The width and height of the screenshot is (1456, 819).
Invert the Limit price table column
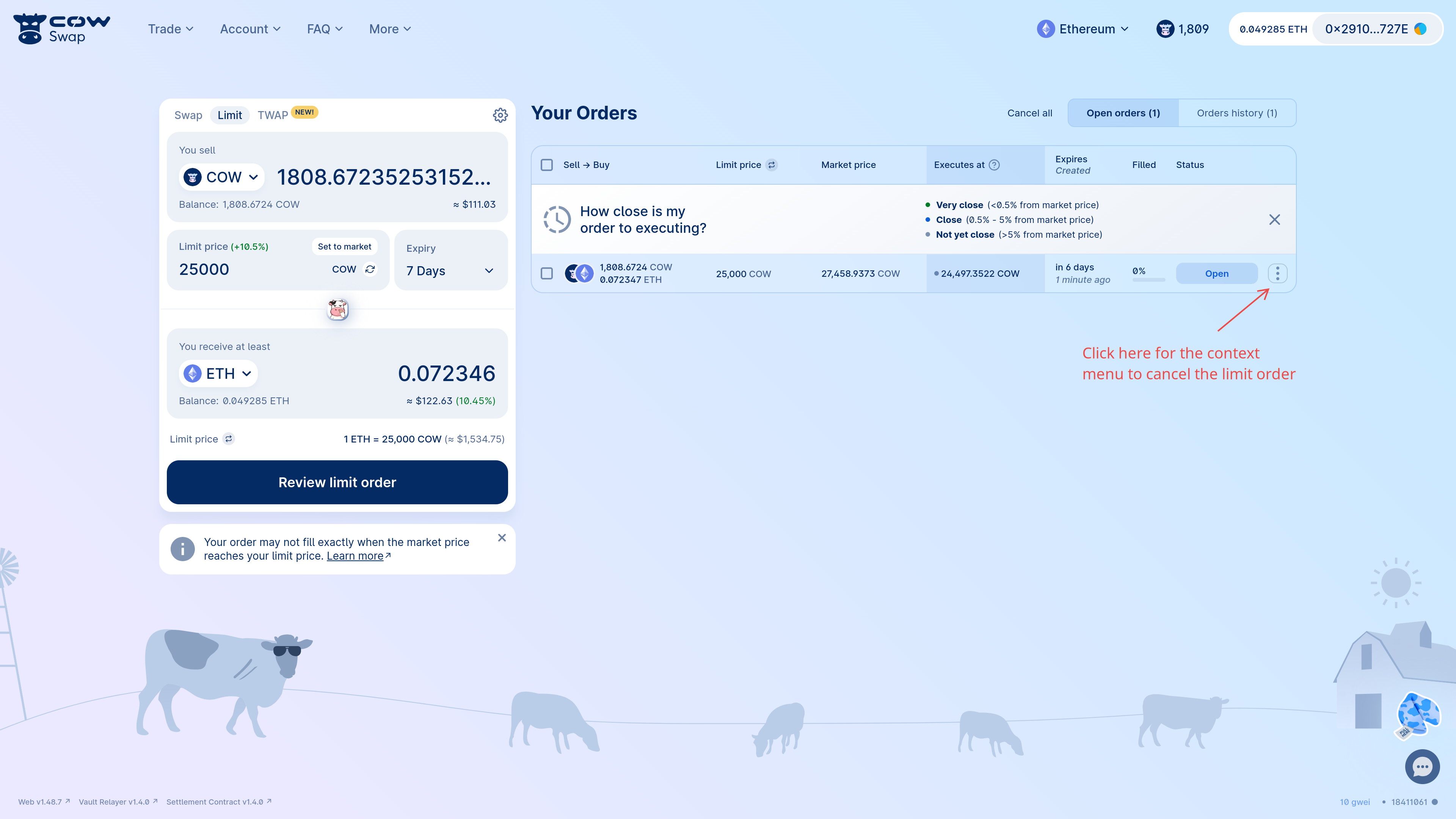point(772,165)
